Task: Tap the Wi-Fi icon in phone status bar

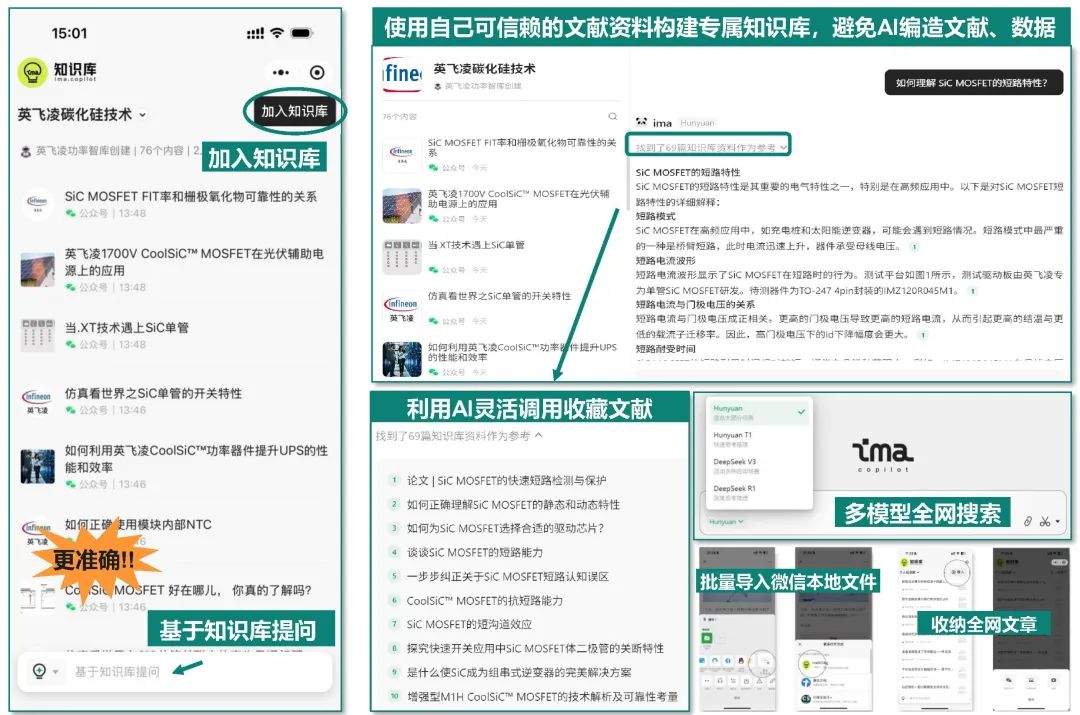Action: tap(277, 33)
